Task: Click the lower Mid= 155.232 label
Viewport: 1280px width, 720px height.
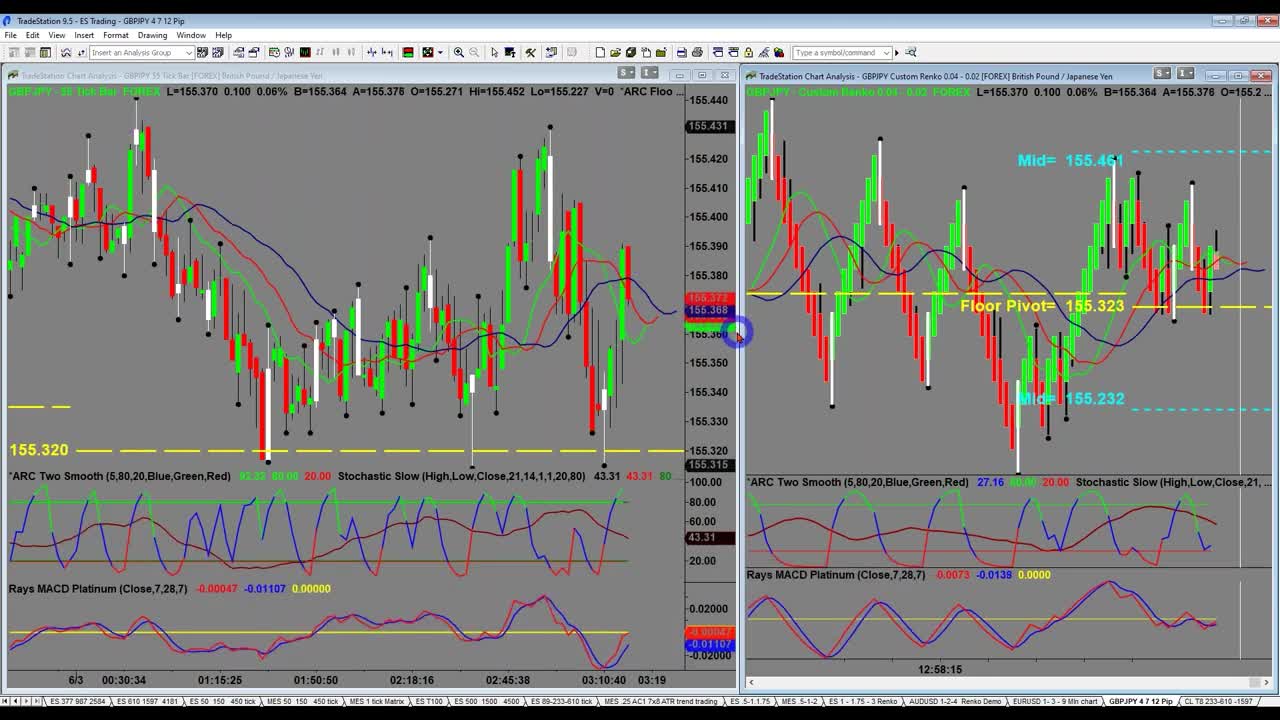Action: click(1070, 398)
